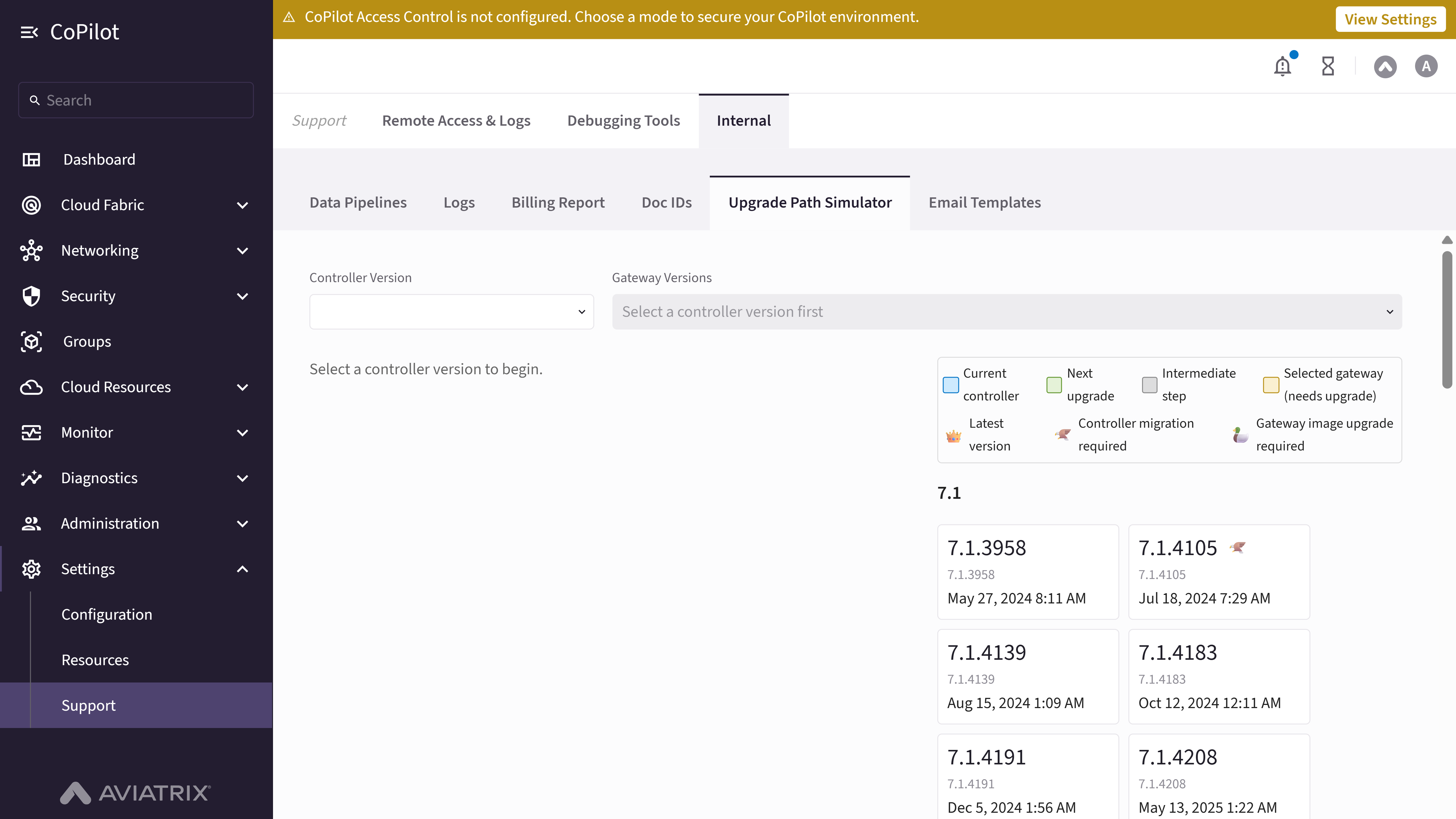Click the Aviatrix logo icon in header
The width and height of the screenshot is (1456, 819).
[1385, 66]
